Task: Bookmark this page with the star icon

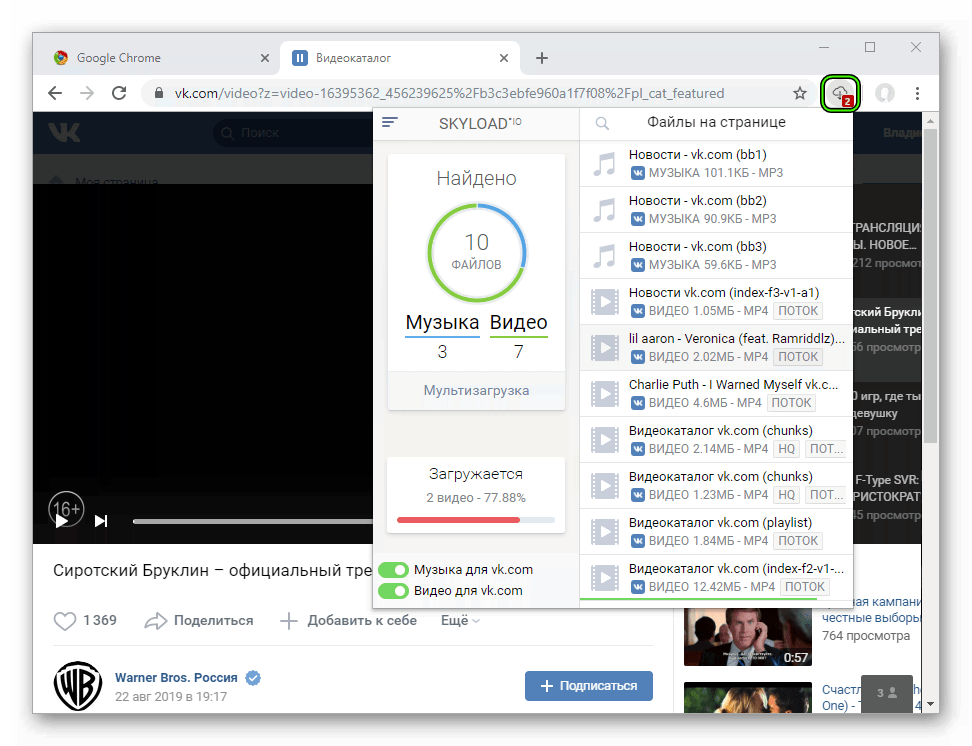Action: coord(800,94)
